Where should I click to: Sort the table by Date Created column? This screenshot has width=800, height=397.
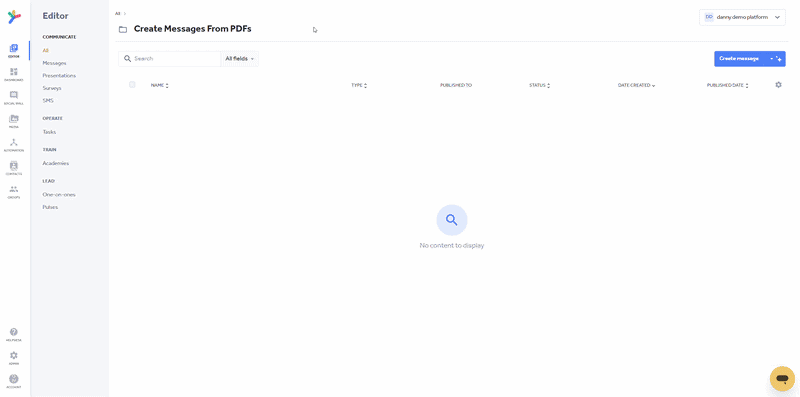click(x=636, y=85)
